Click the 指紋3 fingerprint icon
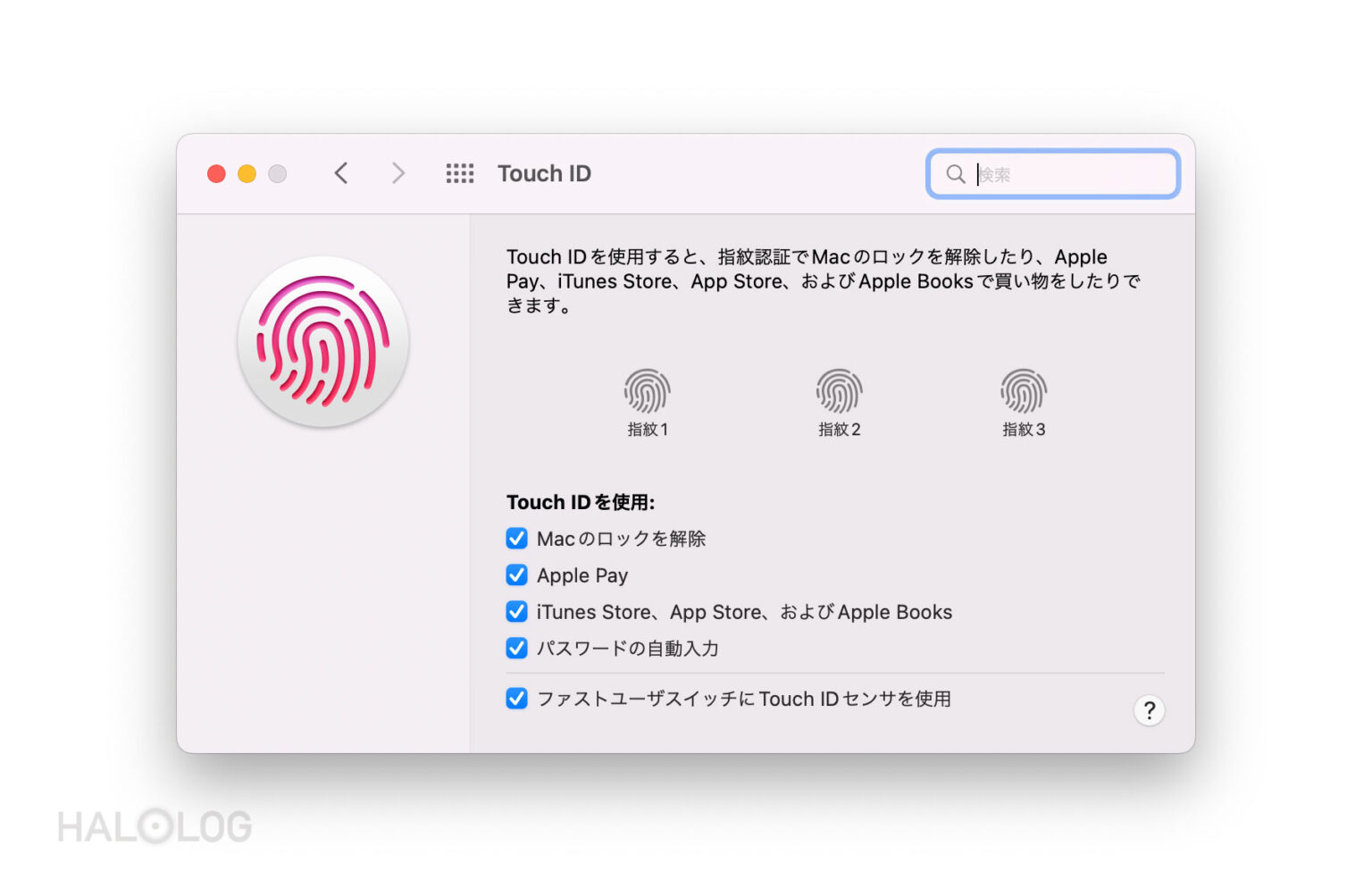The image size is (1372, 888). (x=1024, y=390)
